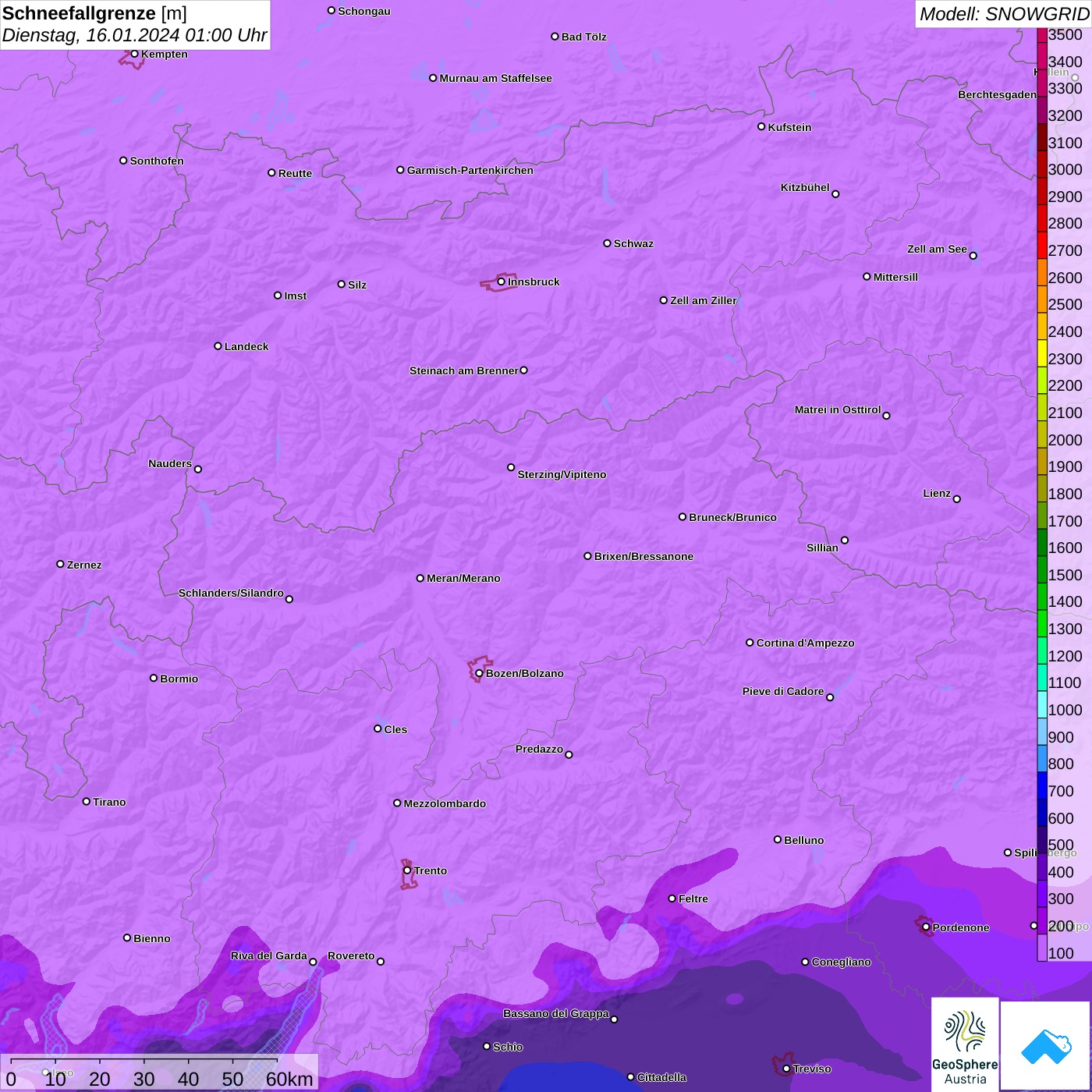Click the Bad Tölz location dot
The height and width of the screenshot is (1092, 1092).
click(x=555, y=37)
